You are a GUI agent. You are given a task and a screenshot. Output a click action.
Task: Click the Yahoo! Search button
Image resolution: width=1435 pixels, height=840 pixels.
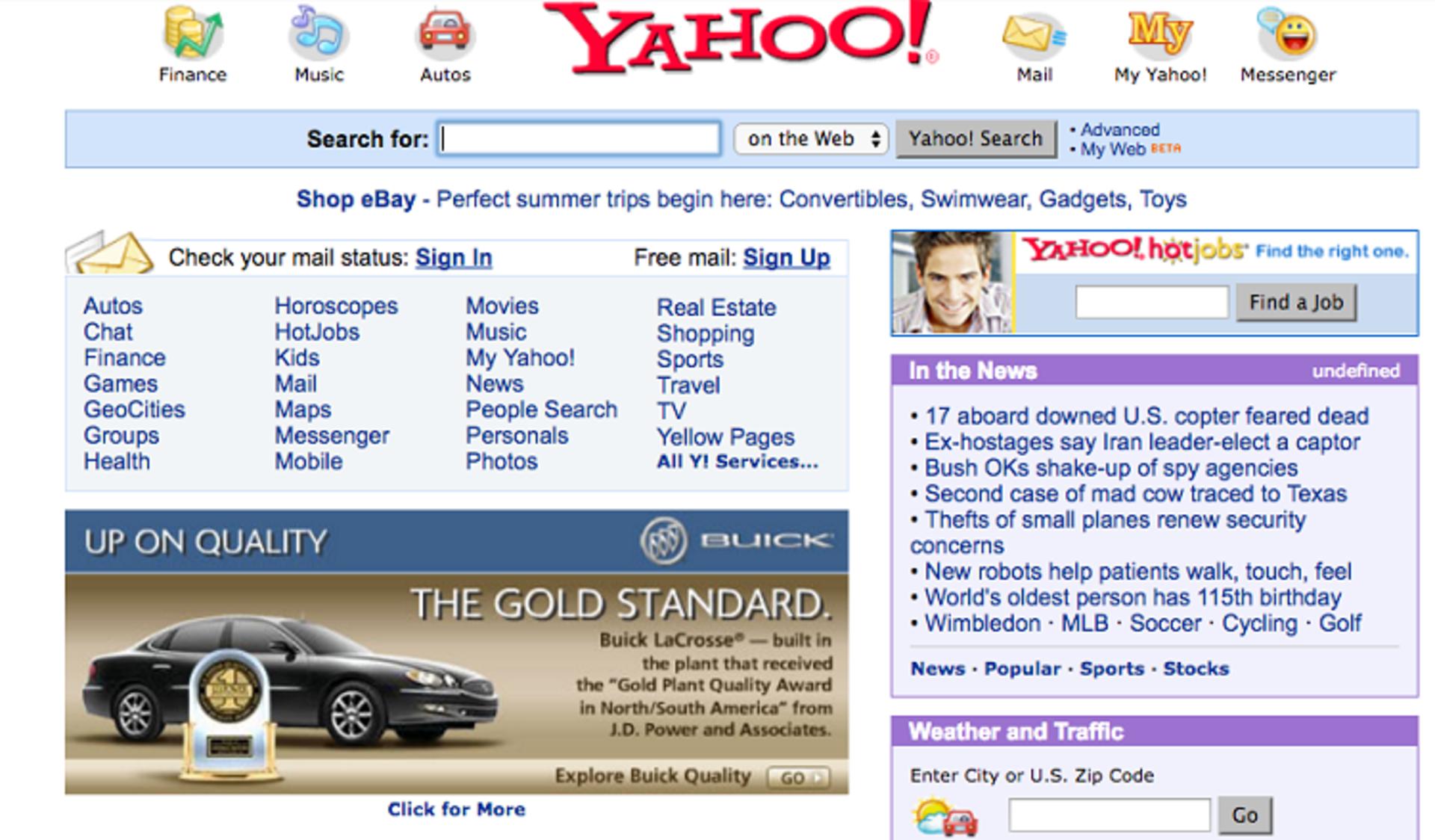(976, 139)
